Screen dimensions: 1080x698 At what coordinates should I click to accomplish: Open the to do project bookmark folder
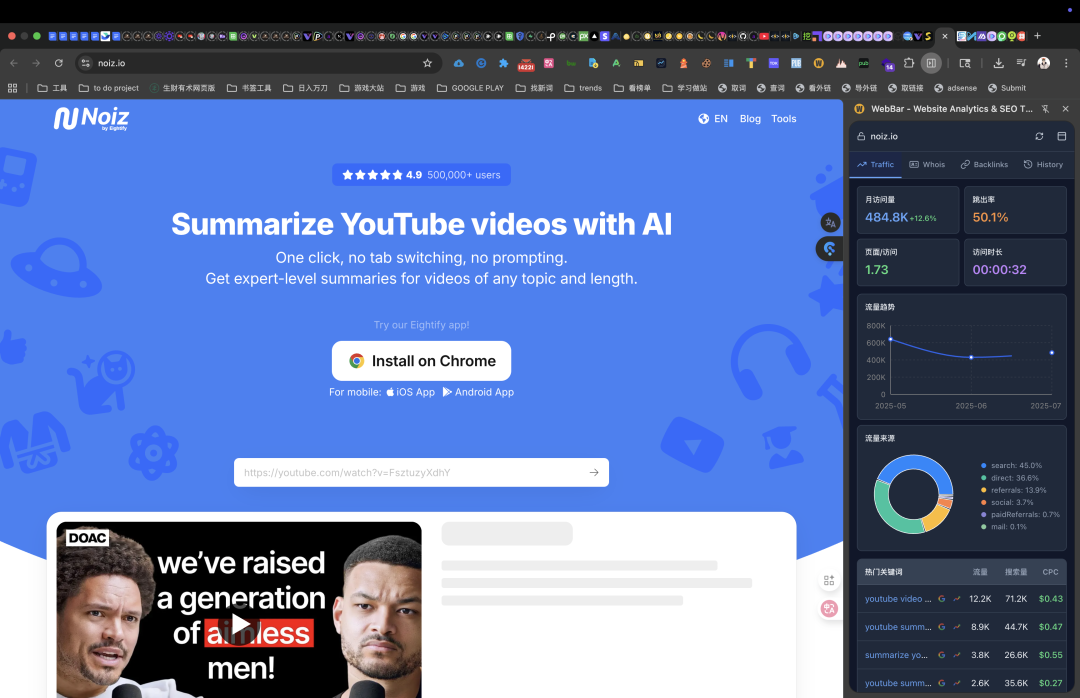[109, 88]
